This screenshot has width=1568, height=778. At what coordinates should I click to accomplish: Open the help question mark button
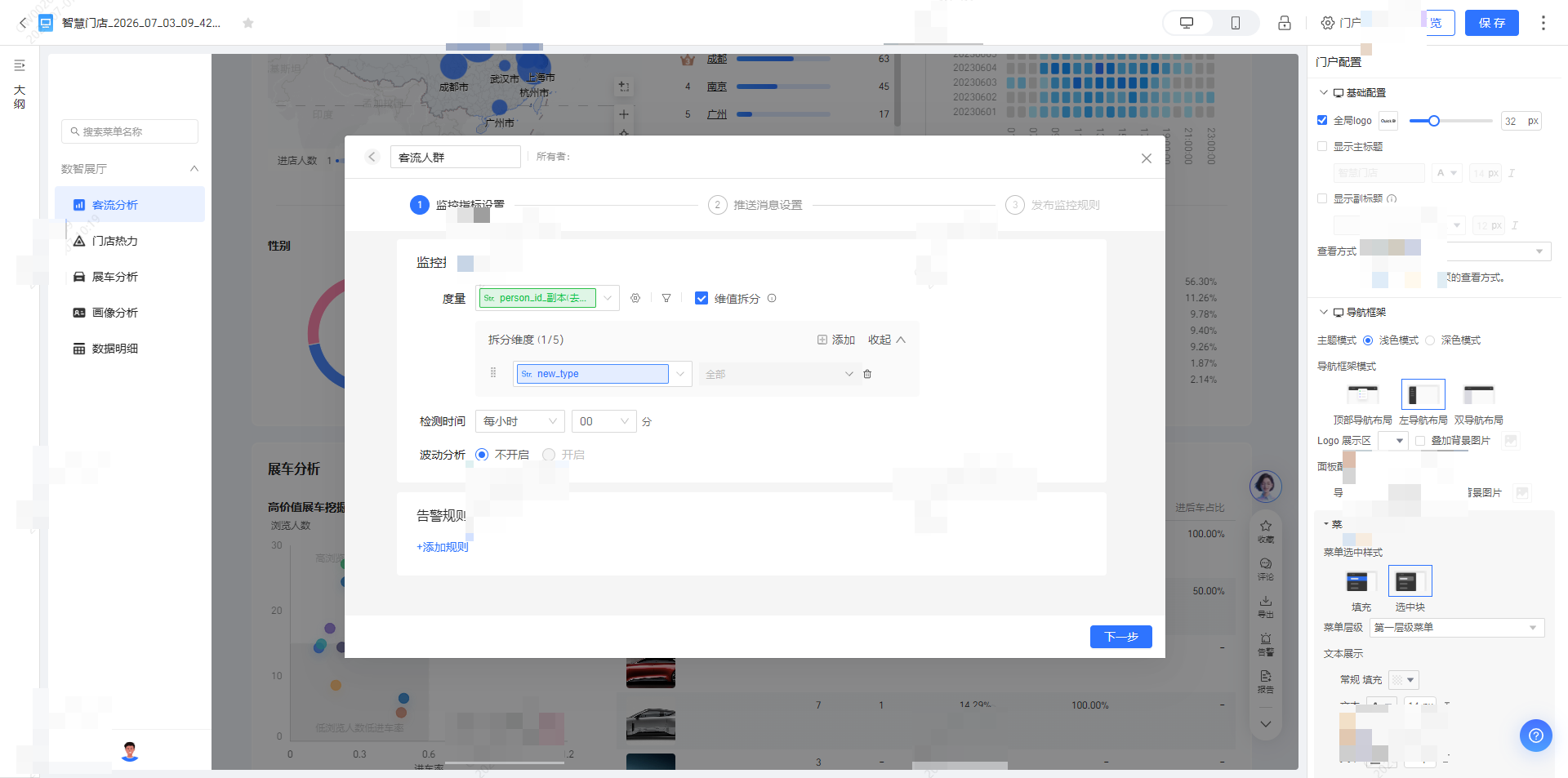1535,736
